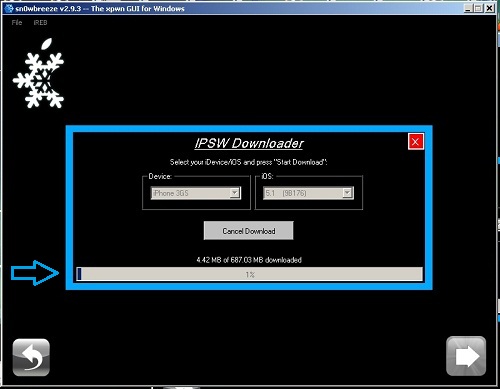Open the File menu
Viewport: 500px width, 389px height.
point(17,23)
